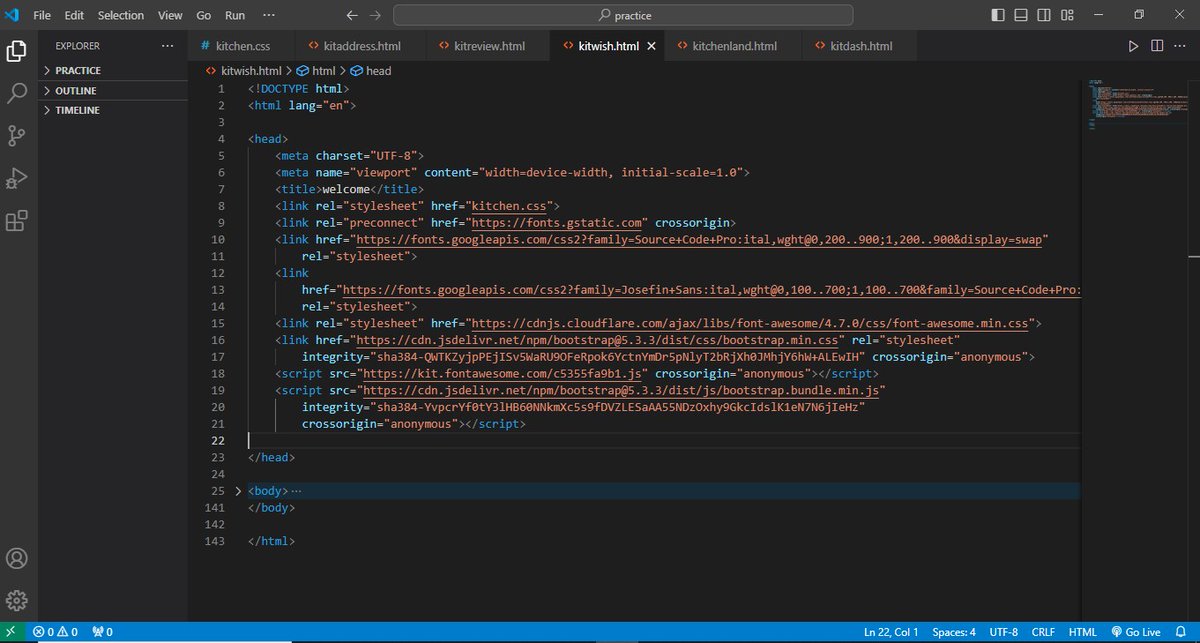Image resolution: width=1200 pixels, height=643 pixels.
Task: Change encoding via UTF-8
Action: tap(1004, 632)
